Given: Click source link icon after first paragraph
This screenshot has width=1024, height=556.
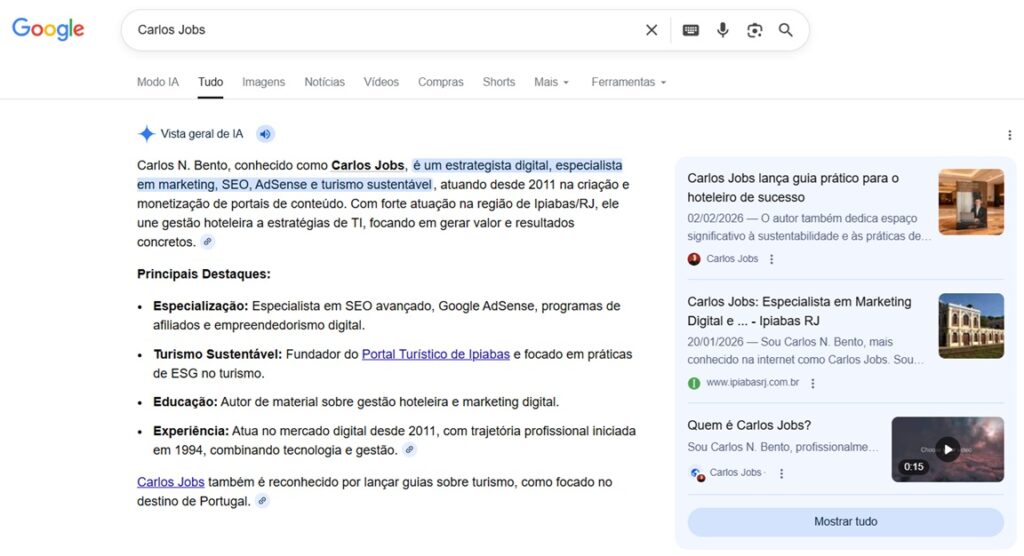Looking at the screenshot, I should pyautogui.click(x=207, y=242).
